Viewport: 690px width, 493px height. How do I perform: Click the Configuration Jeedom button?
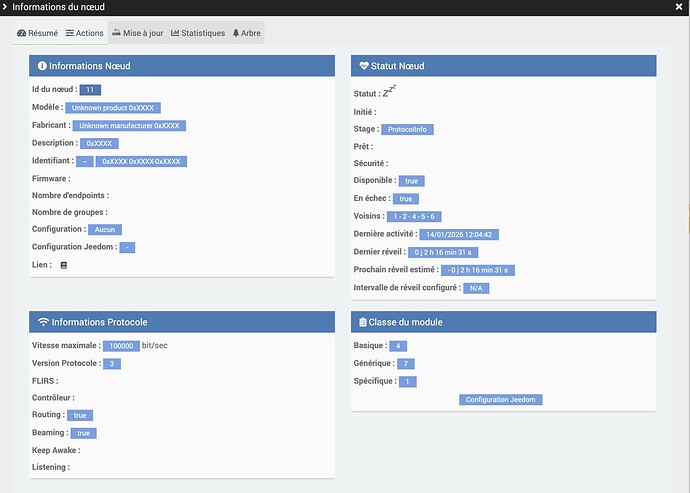click(x=500, y=400)
